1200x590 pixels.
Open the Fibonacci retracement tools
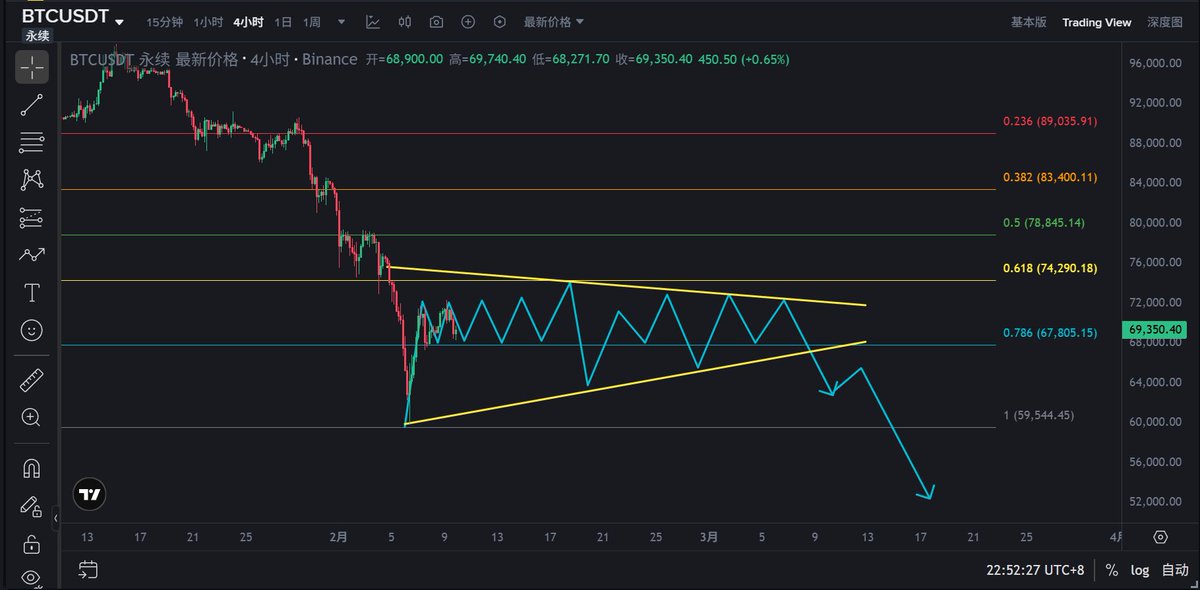coord(31,143)
